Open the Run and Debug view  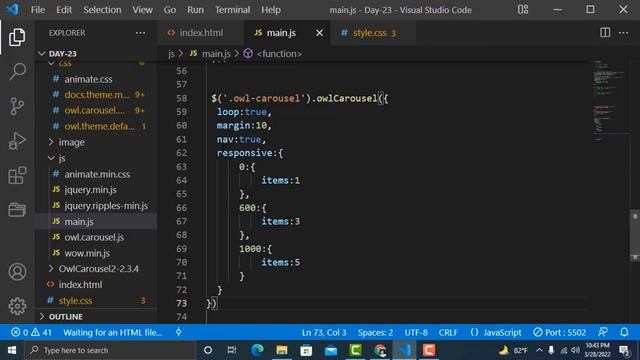click(17, 141)
